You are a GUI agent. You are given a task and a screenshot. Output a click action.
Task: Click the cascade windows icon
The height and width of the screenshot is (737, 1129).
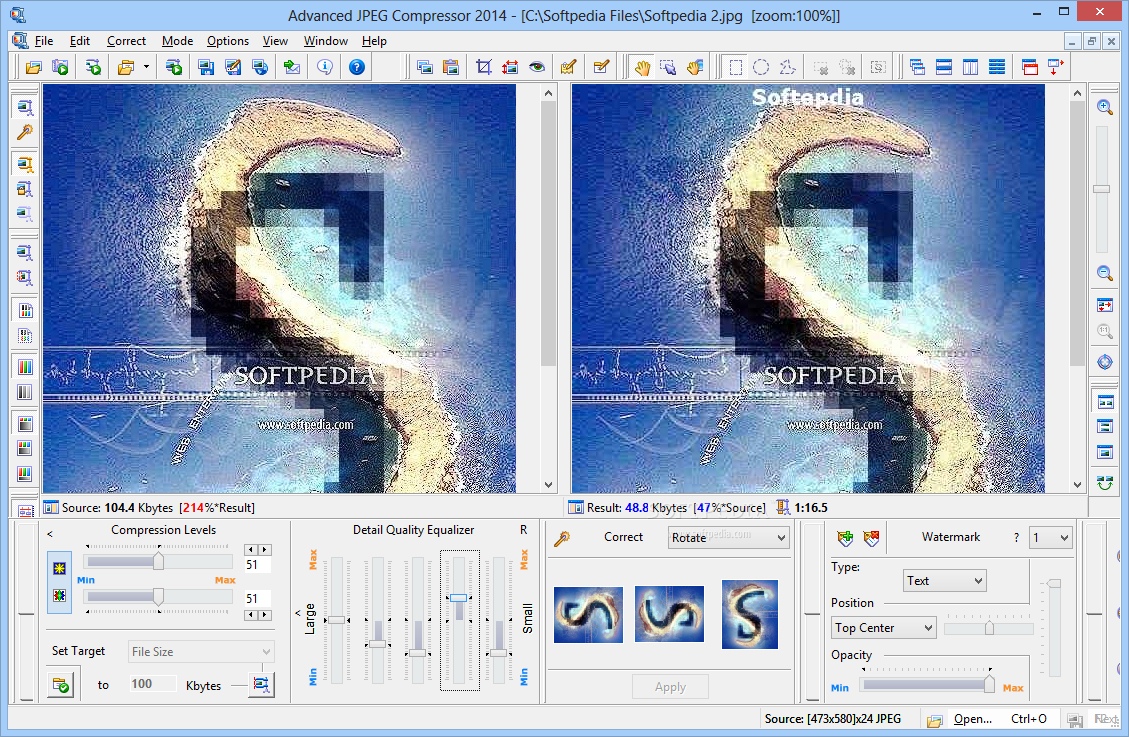(x=917, y=68)
